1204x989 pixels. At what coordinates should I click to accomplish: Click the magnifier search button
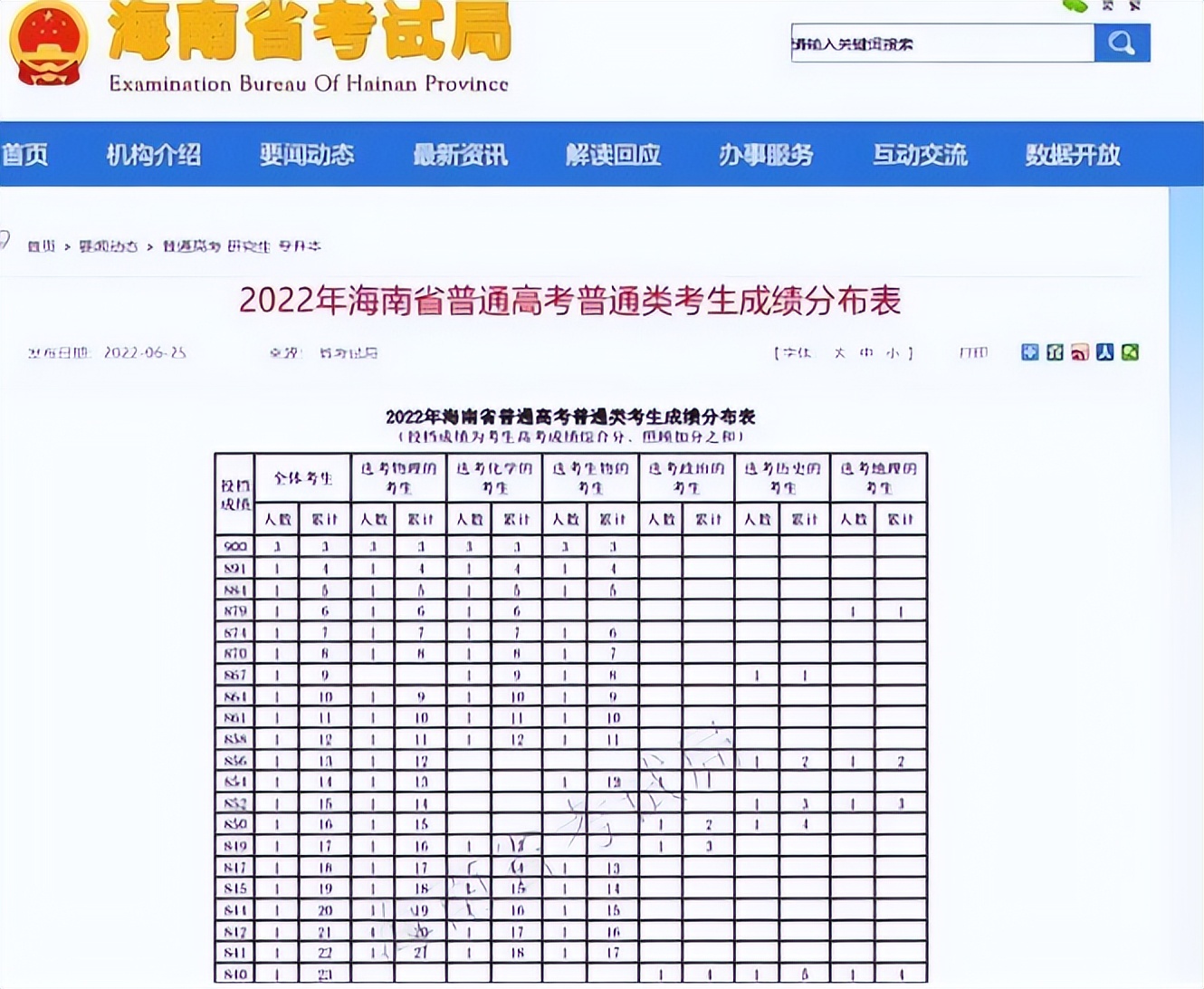1122,43
